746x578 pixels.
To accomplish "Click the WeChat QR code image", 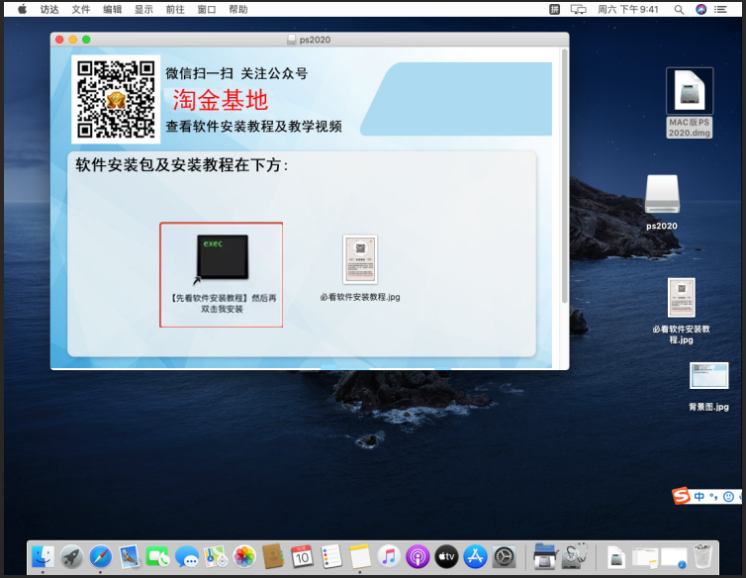I will point(116,99).
